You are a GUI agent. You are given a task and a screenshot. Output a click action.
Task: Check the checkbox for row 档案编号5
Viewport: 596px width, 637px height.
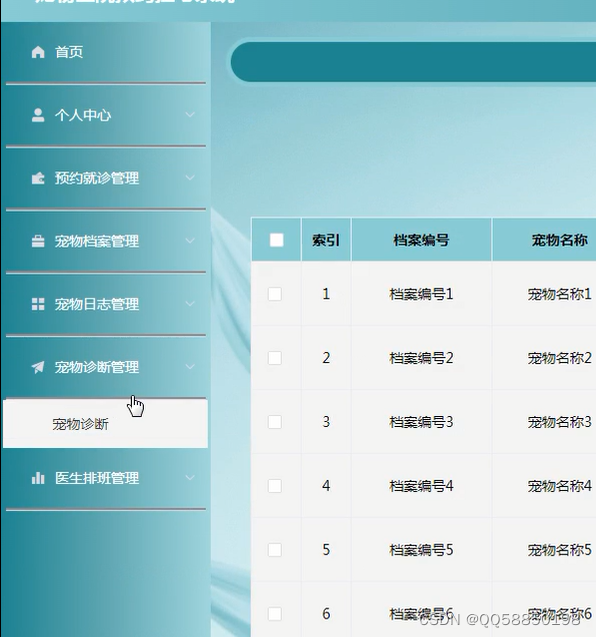(275, 550)
